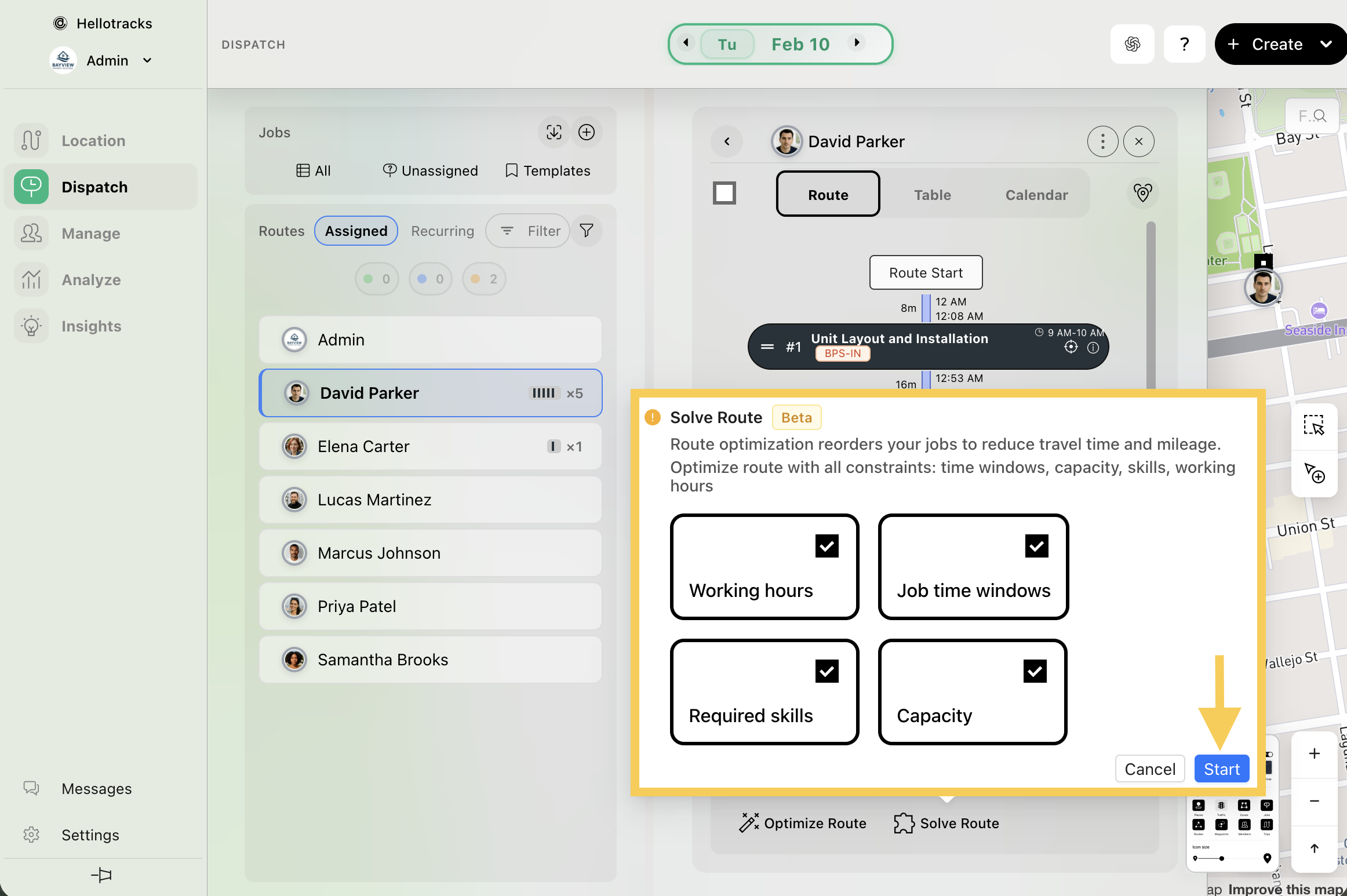Uncheck the Job time windows checkbox
This screenshot has height=896, width=1347.
pos(1036,546)
